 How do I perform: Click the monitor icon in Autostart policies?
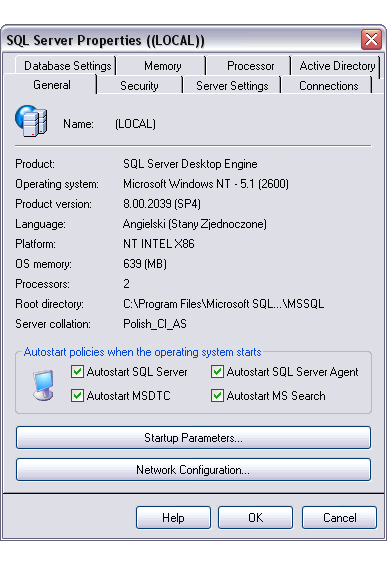coord(44,385)
